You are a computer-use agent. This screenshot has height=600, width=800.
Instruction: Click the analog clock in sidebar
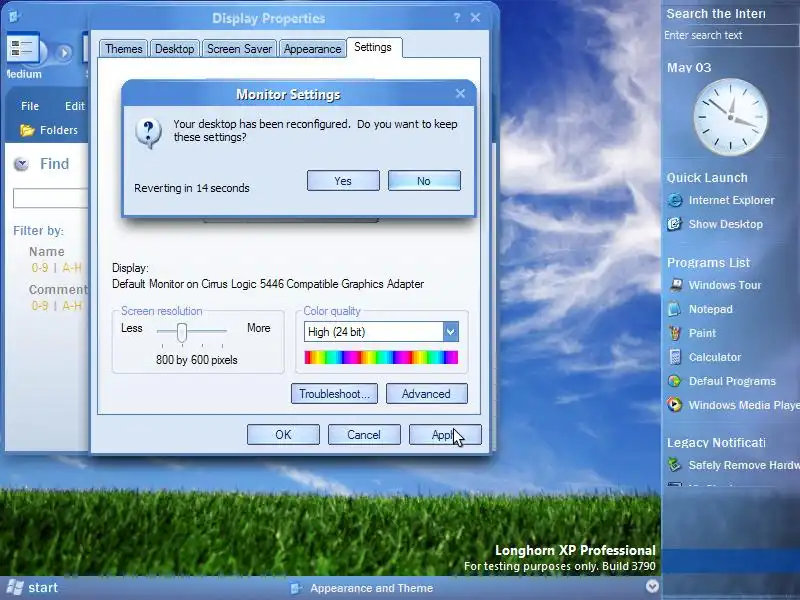[730, 117]
